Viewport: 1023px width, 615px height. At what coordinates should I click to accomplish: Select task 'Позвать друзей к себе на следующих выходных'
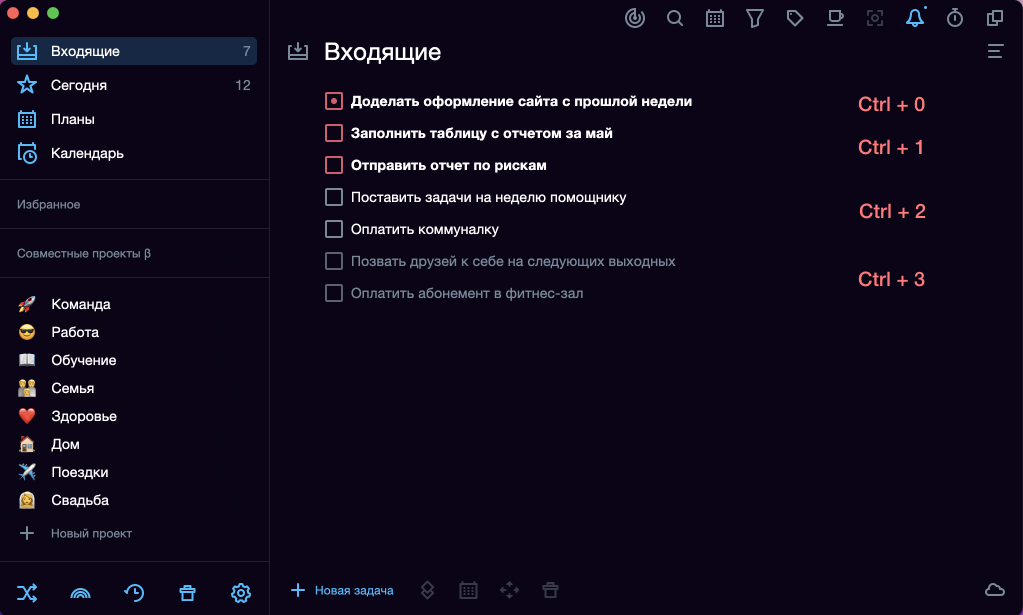[x=513, y=261]
